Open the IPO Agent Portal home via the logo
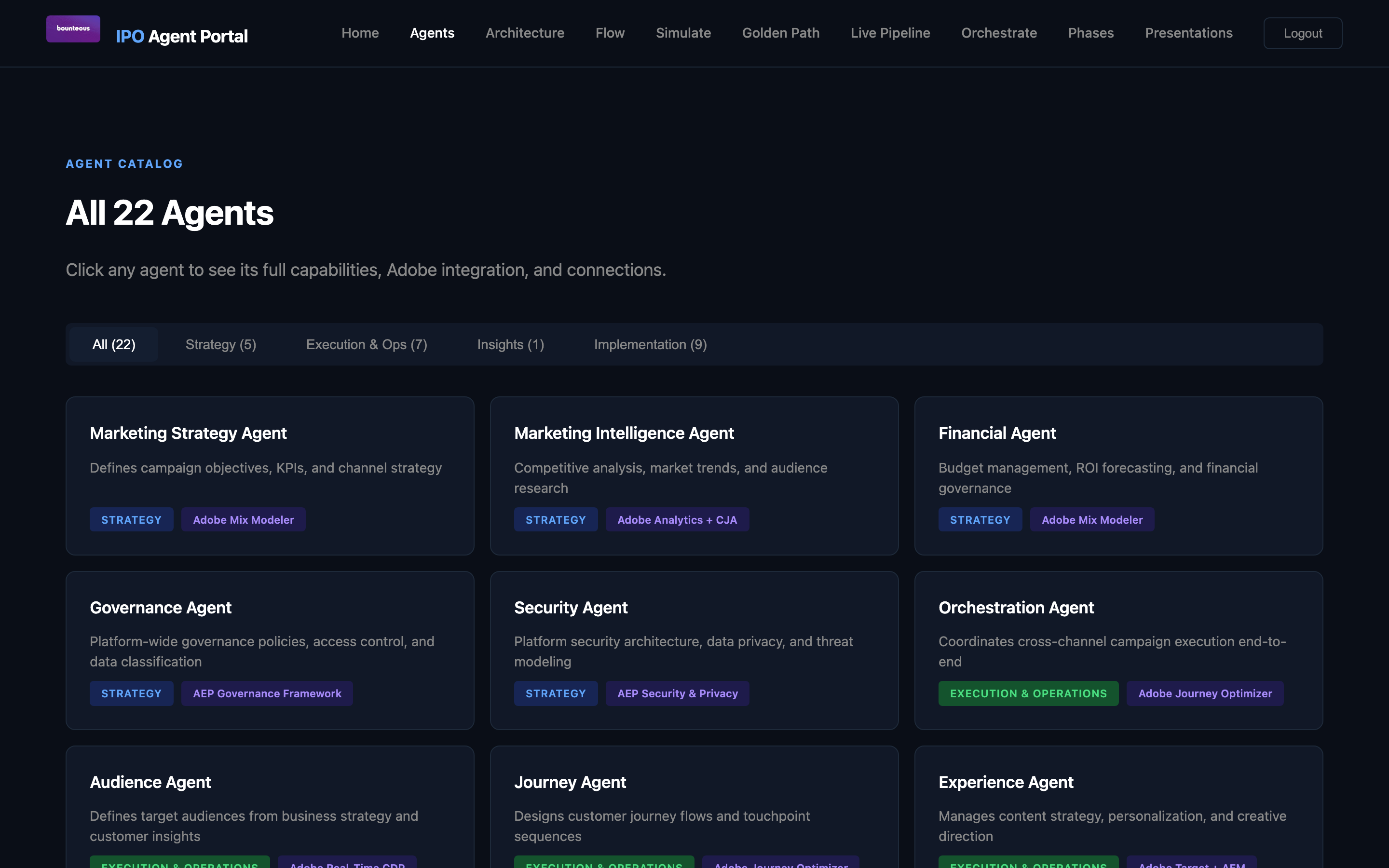1389x868 pixels. point(181,36)
